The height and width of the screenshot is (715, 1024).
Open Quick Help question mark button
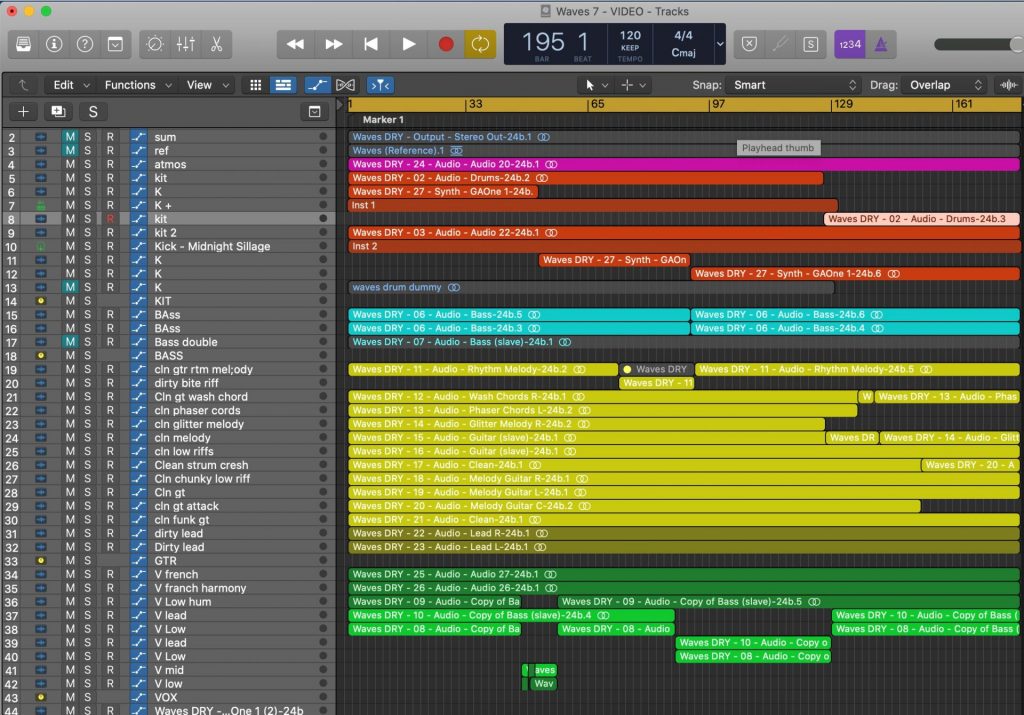[85, 44]
